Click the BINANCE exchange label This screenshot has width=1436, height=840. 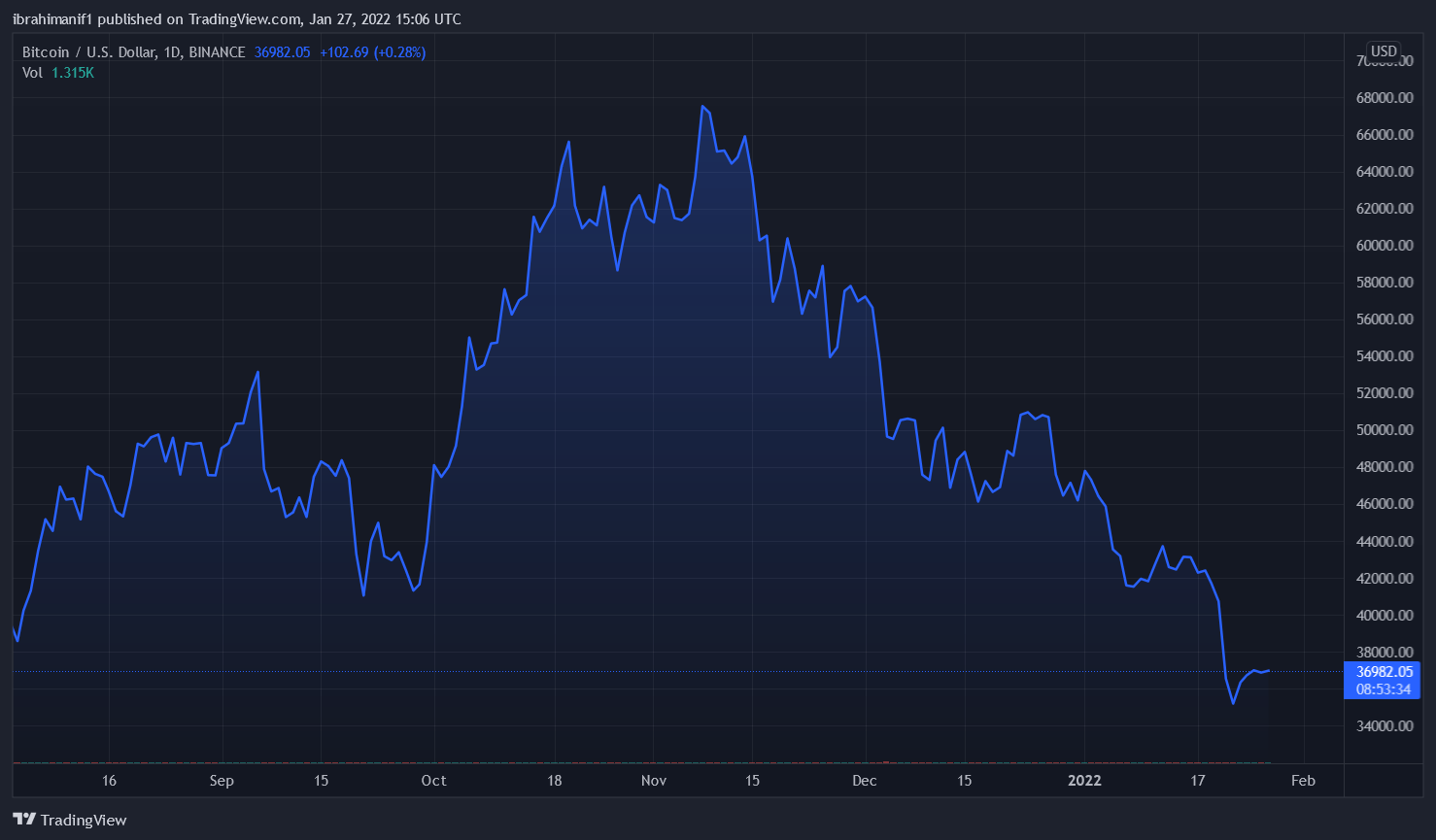217,52
